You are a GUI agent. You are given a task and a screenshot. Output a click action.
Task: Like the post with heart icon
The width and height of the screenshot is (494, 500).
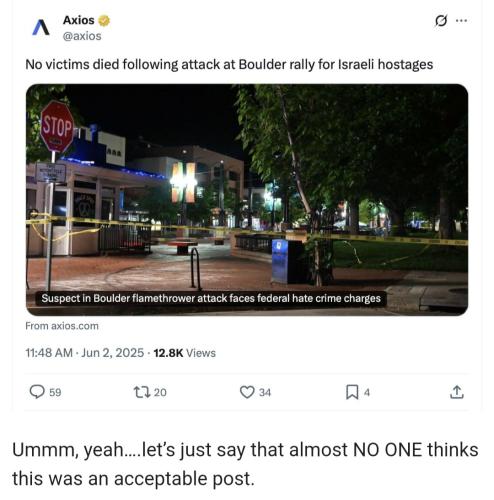tap(247, 392)
